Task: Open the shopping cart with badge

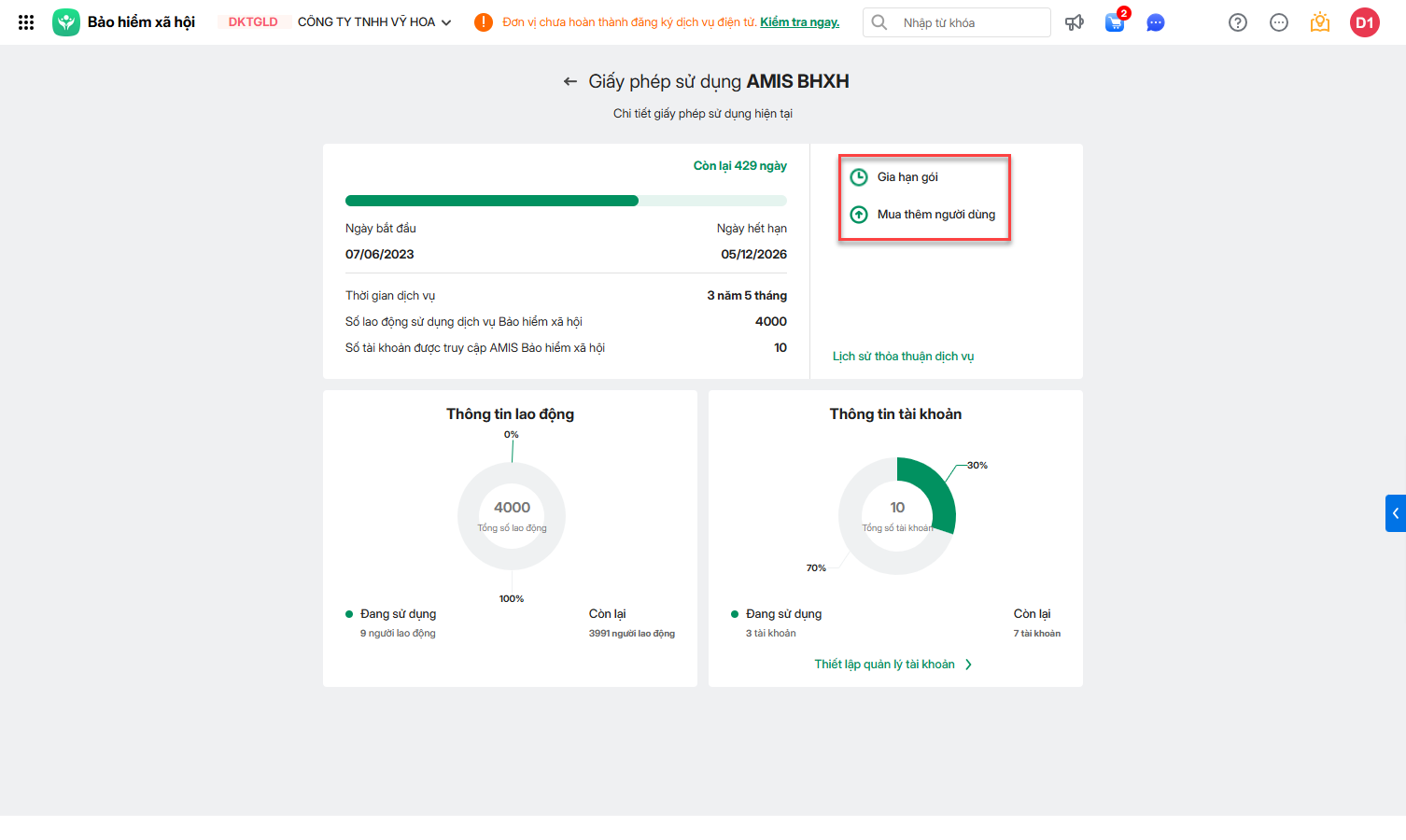Action: (1115, 22)
